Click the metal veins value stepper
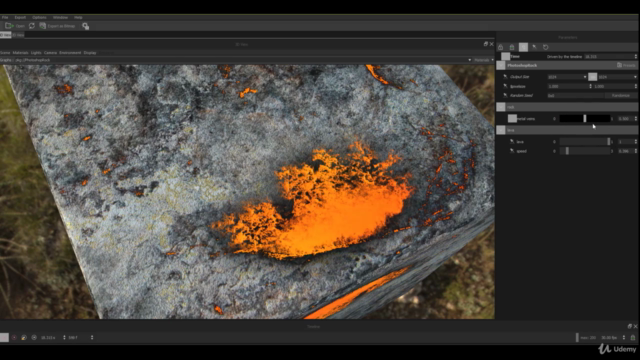 click(636, 119)
